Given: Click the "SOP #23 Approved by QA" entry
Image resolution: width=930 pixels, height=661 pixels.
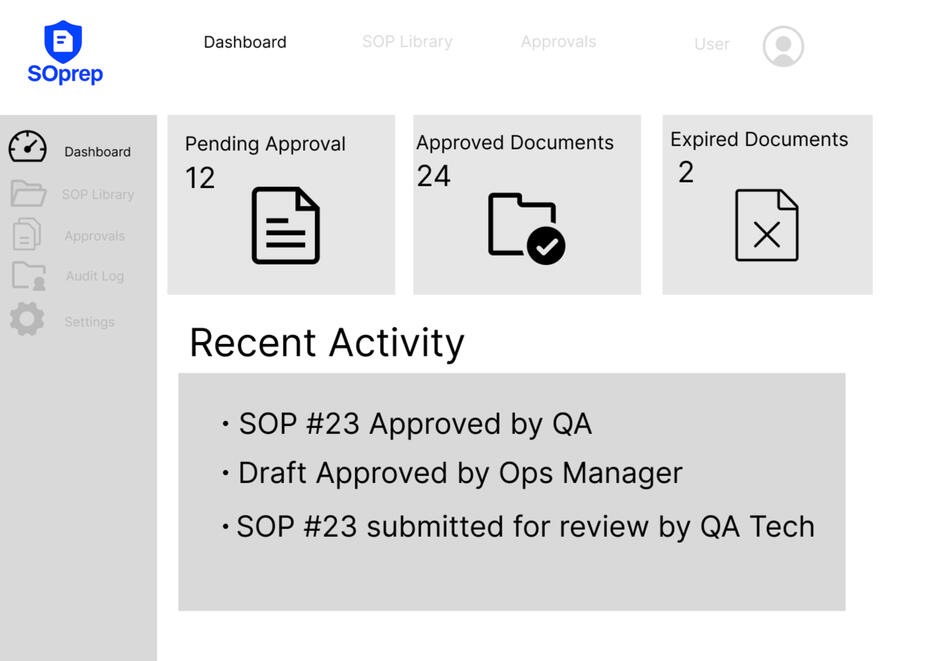Looking at the screenshot, I should tap(414, 424).
